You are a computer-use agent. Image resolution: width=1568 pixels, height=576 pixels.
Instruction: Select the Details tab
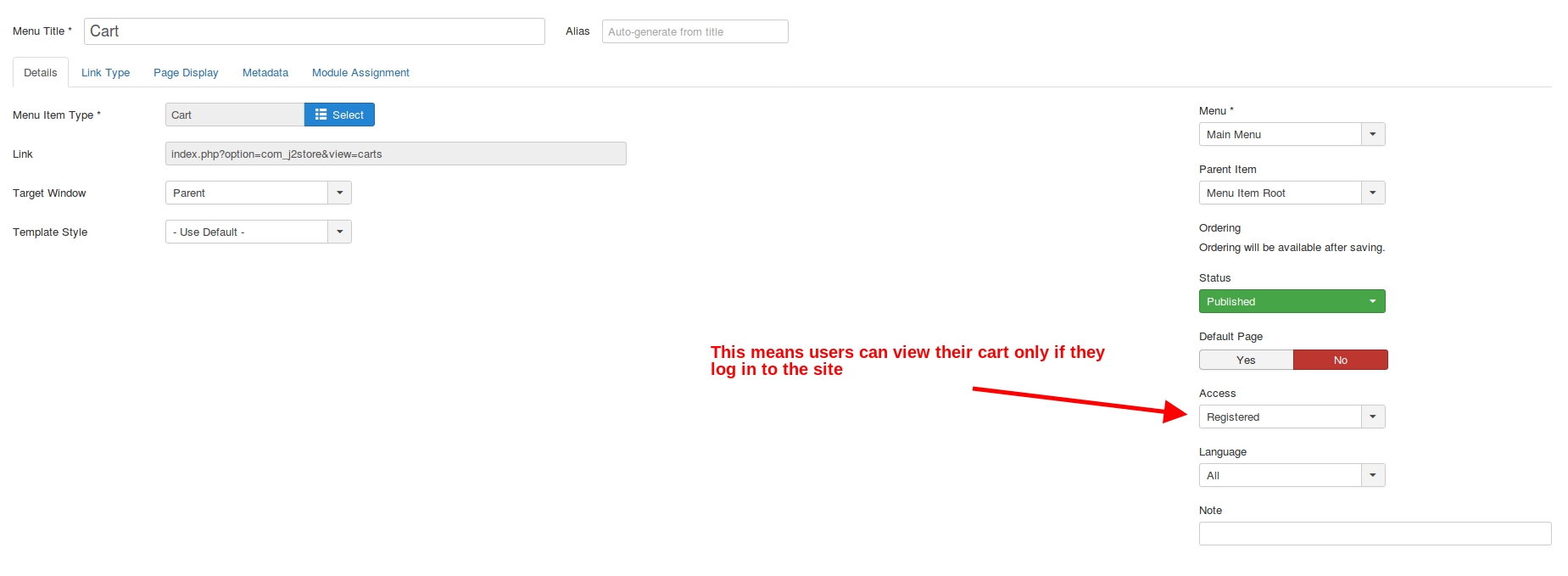[x=41, y=73]
